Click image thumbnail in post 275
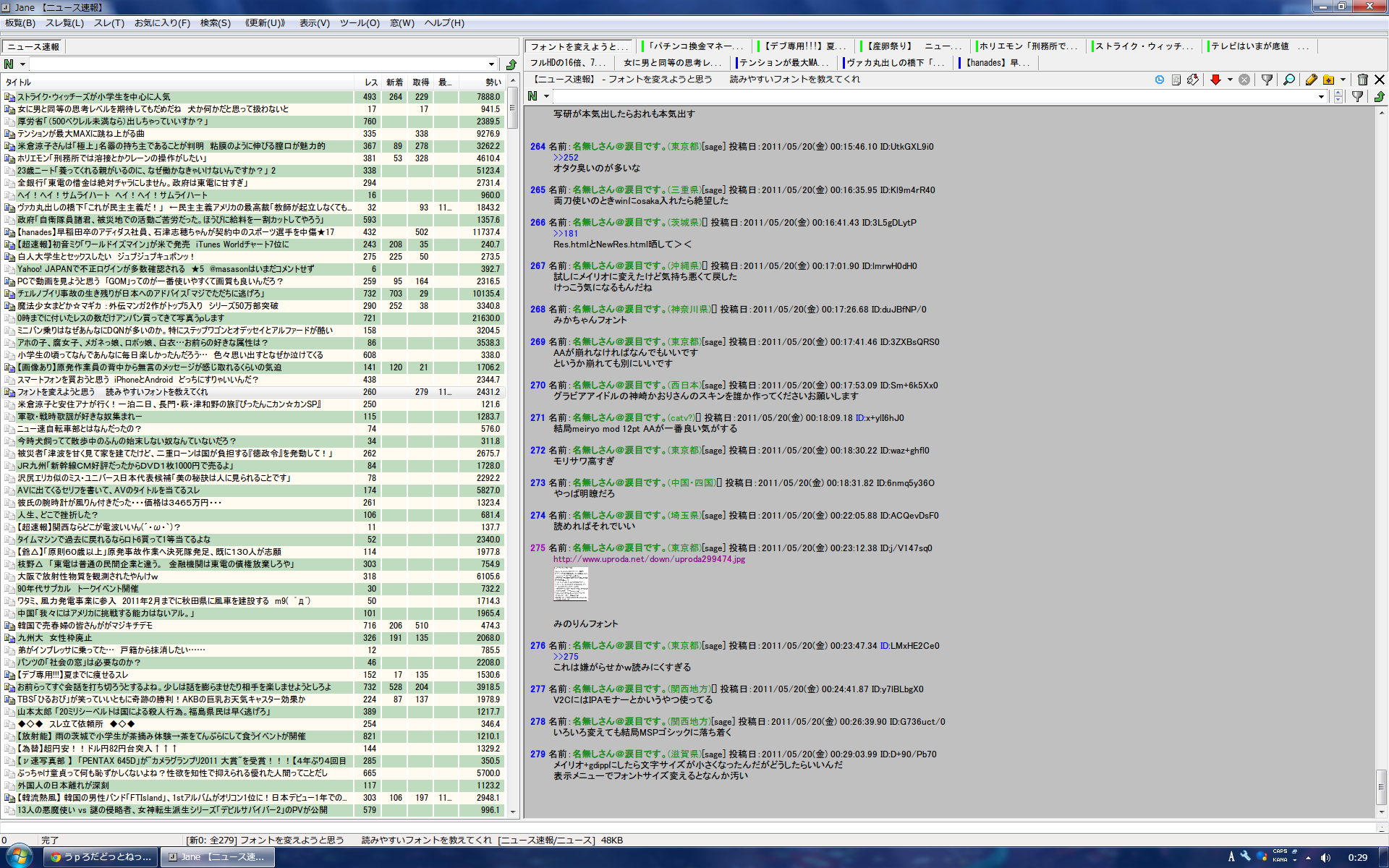1389x868 pixels. pyautogui.click(x=571, y=584)
